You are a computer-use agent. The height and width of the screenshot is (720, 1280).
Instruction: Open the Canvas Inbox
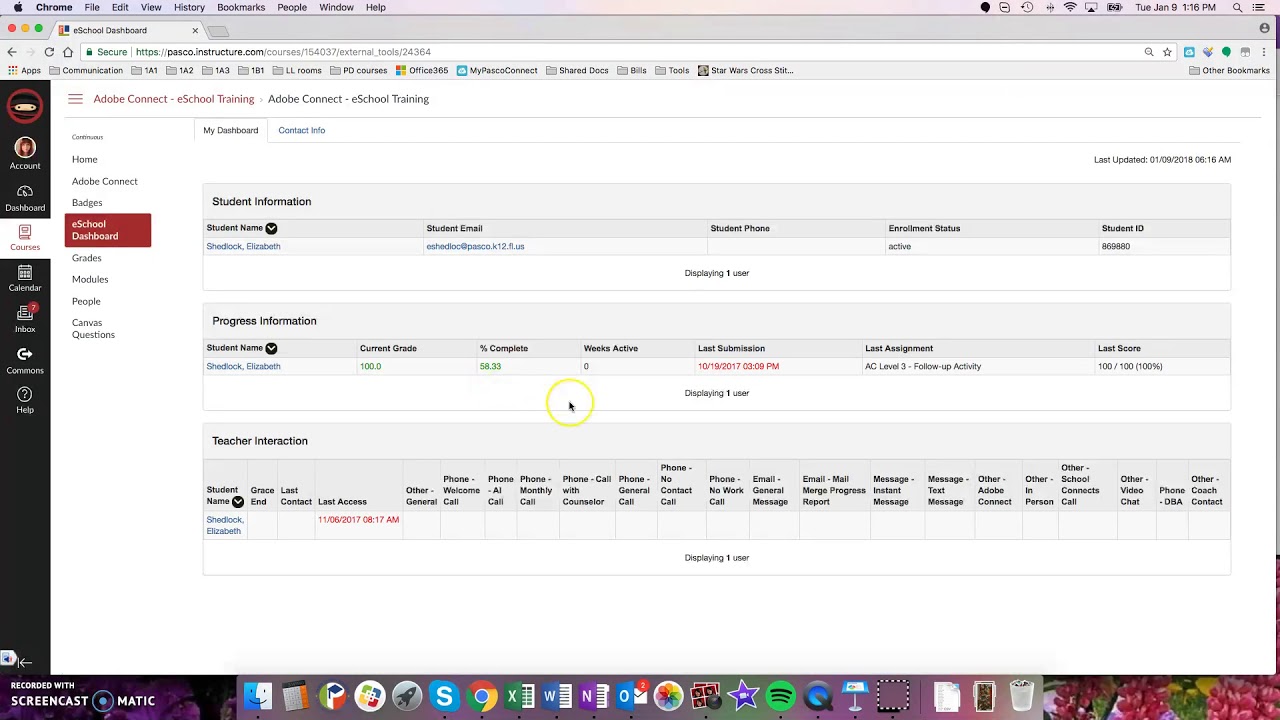25,319
